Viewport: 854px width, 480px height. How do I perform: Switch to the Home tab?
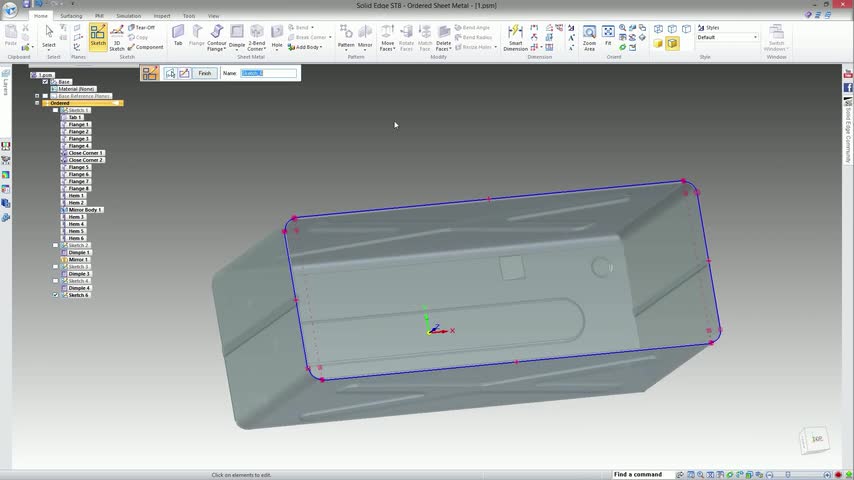point(41,16)
